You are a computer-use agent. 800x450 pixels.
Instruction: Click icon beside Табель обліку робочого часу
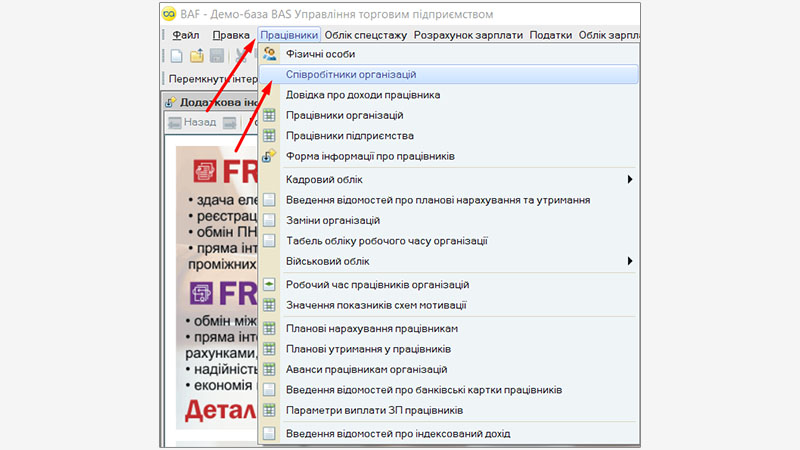269,240
